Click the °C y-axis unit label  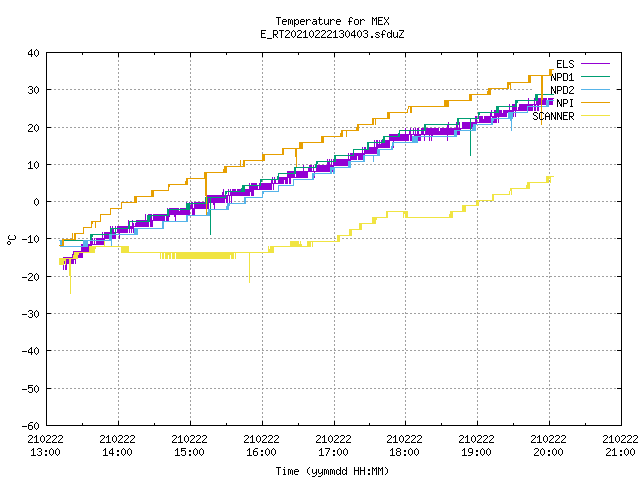[11, 240]
